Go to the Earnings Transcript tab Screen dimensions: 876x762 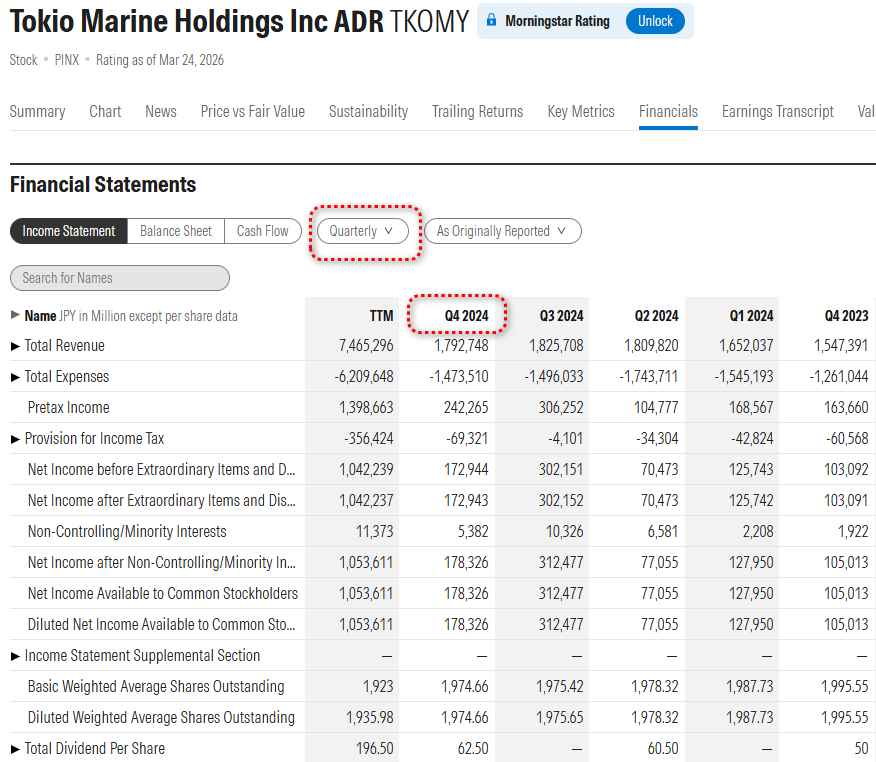coord(777,112)
